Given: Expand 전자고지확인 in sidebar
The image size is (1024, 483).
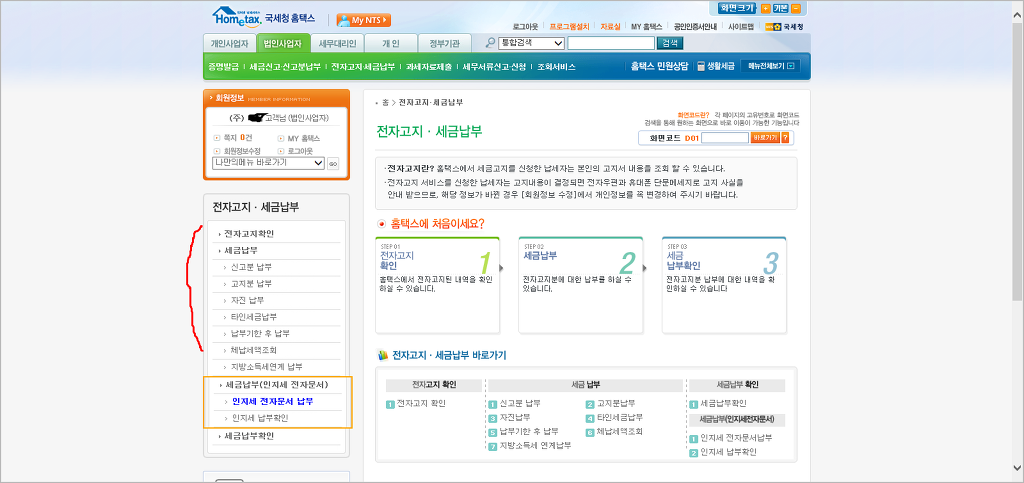Looking at the screenshot, I should (249, 234).
